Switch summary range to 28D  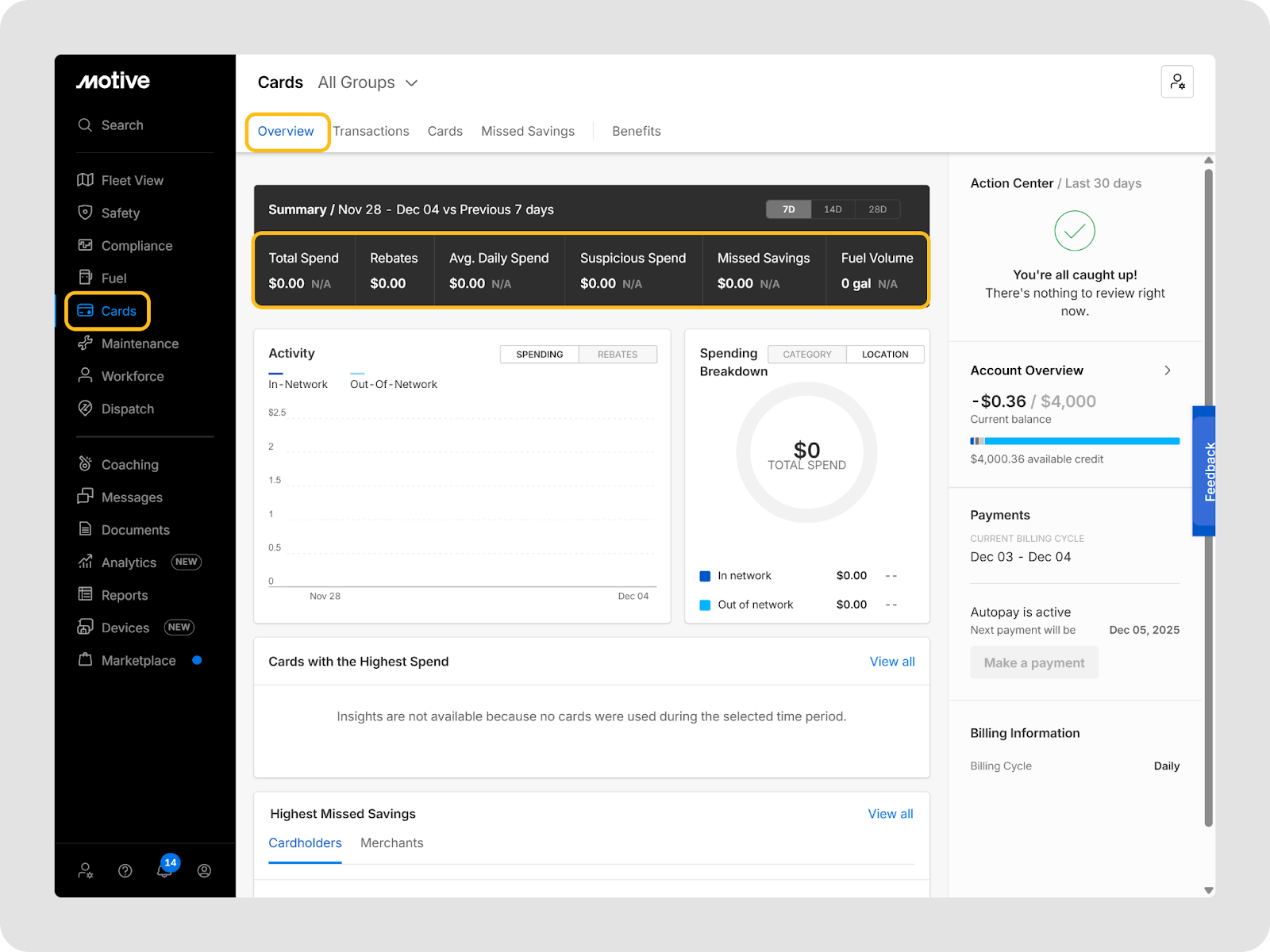[877, 209]
